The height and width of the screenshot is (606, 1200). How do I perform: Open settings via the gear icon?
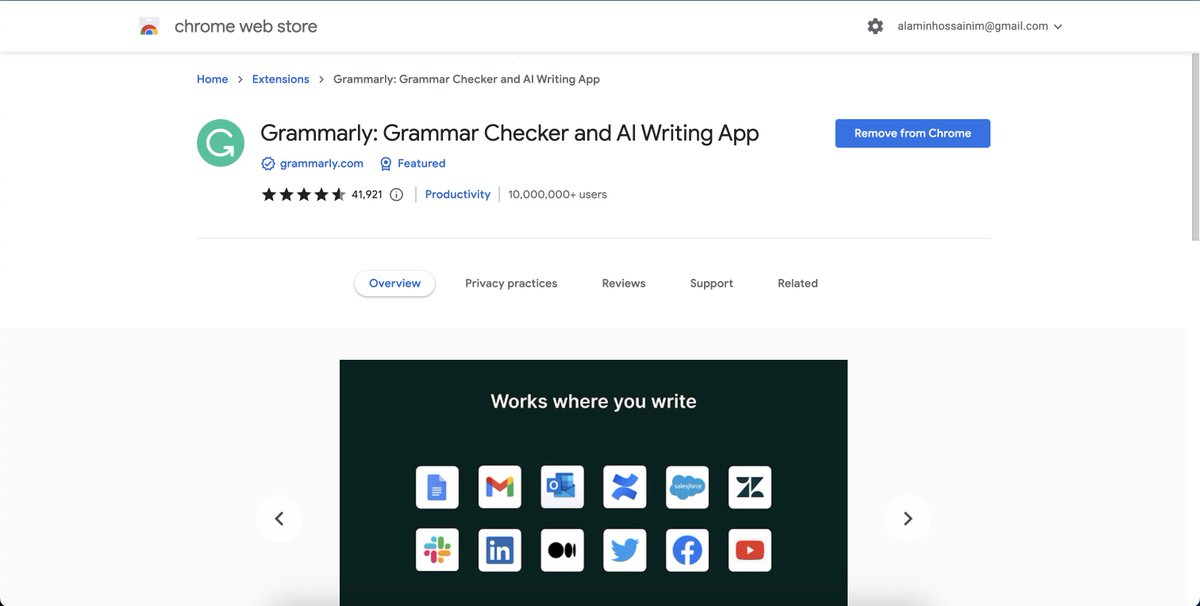point(875,27)
